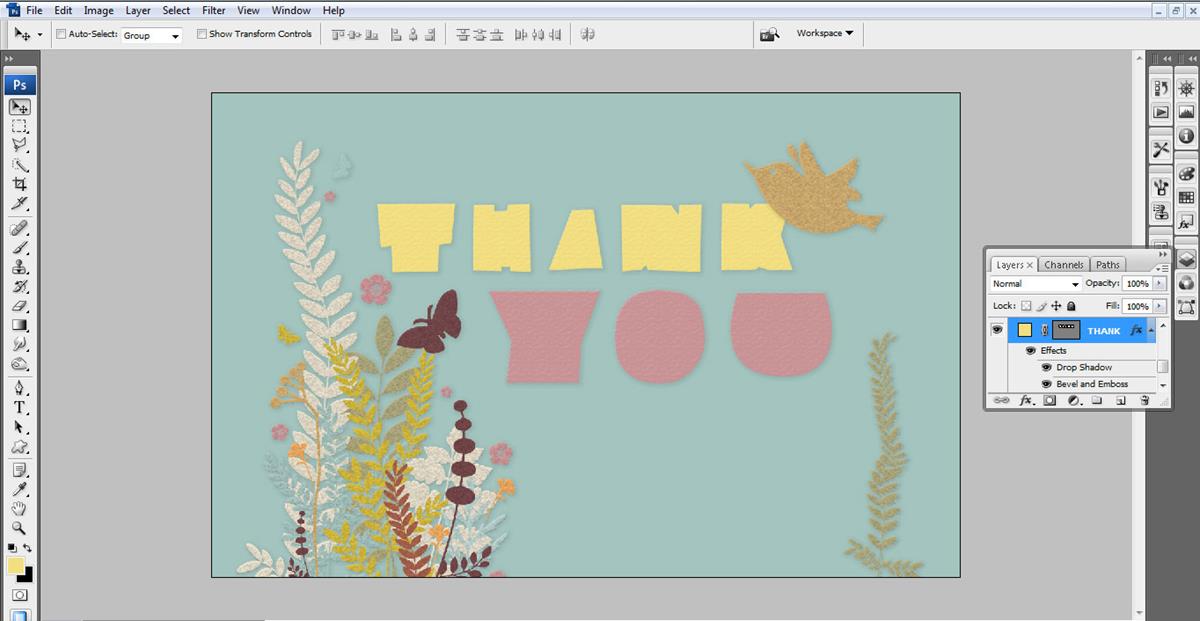Hide the Drop Shadow effect

(1046, 367)
